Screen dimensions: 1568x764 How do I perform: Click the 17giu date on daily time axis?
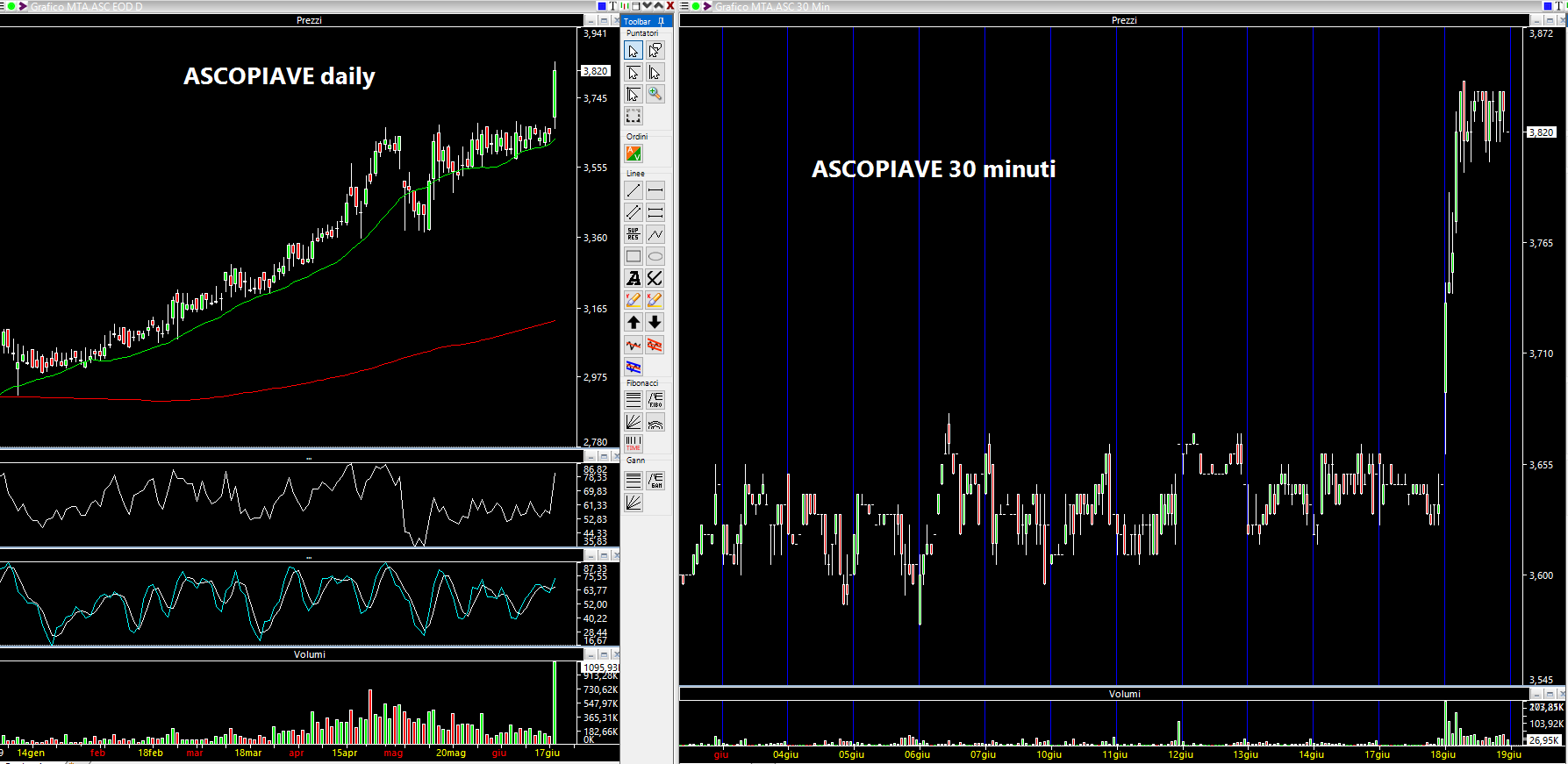pos(548,753)
